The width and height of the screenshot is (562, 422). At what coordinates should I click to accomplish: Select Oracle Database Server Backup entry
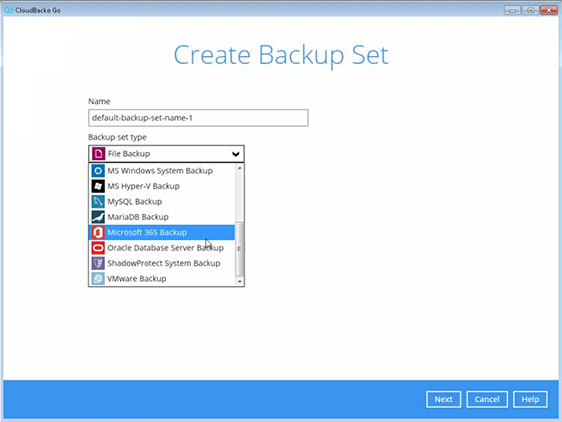pyautogui.click(x=162, y=248)
